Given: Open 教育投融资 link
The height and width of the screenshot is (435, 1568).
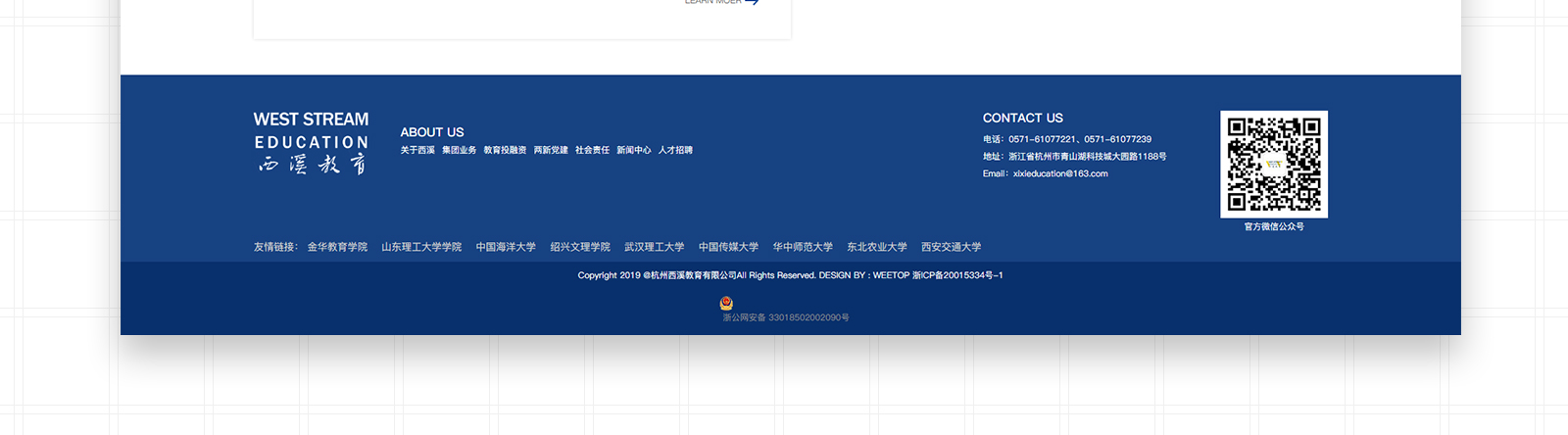Looking at the screenshot, I should pyautogui.click(x=505, y=151).
